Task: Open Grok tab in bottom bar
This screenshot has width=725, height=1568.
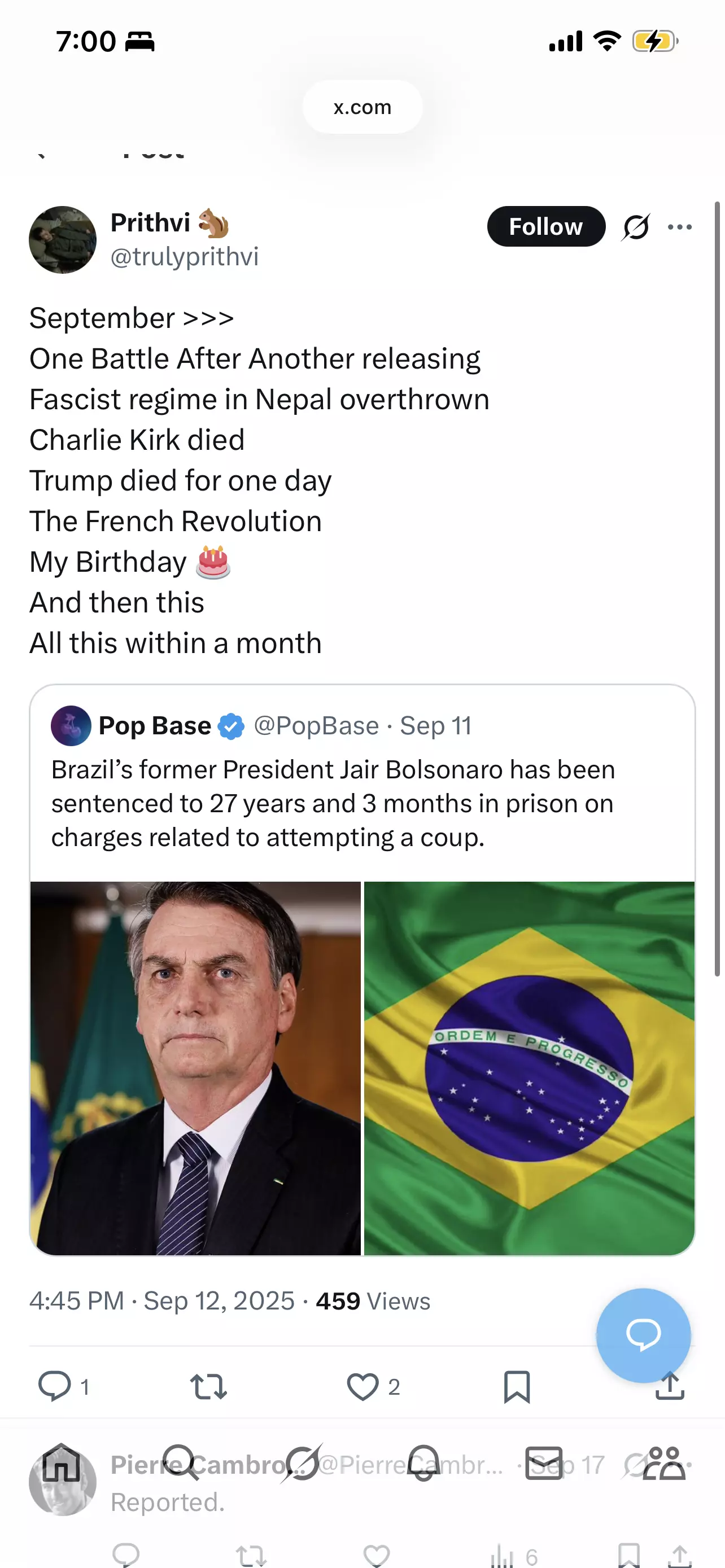Action: pos(302,1462)
